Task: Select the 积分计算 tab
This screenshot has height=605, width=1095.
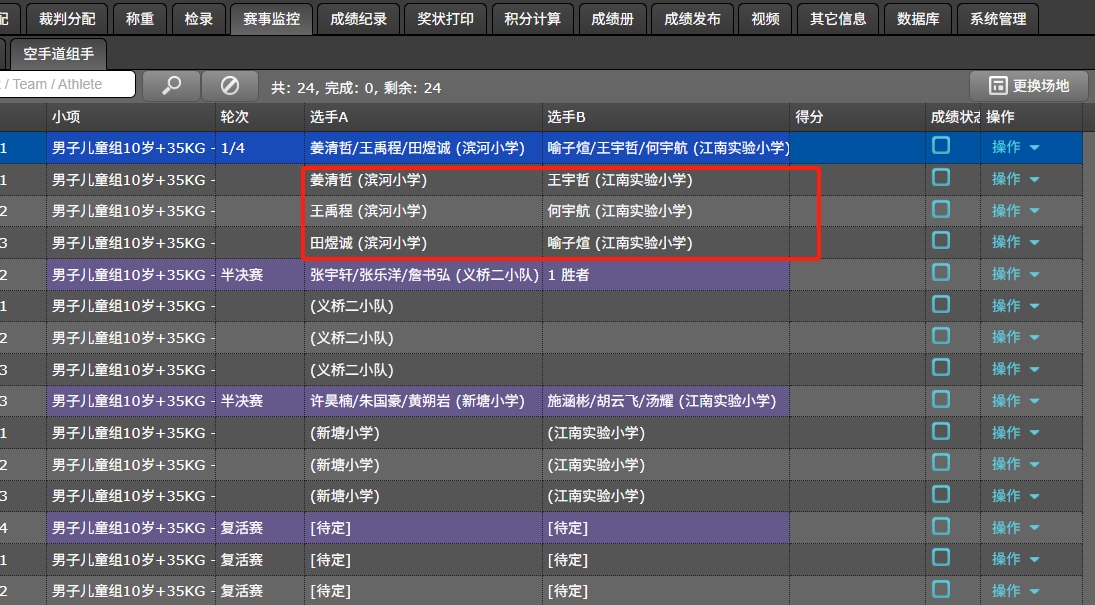Action: click(532, 19)
